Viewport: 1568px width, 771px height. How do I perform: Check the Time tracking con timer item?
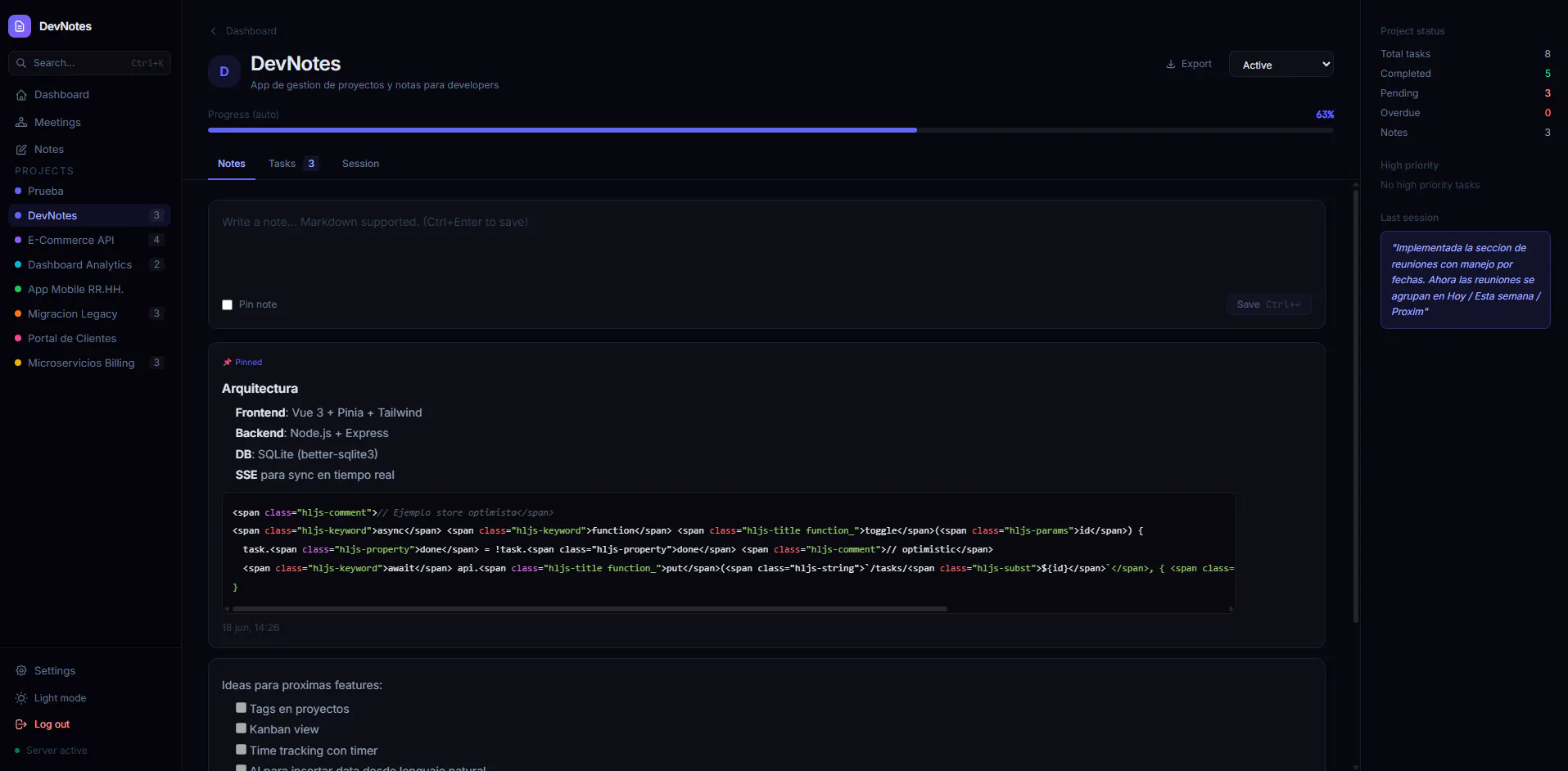pyautogui.click(x=241, y=749)
